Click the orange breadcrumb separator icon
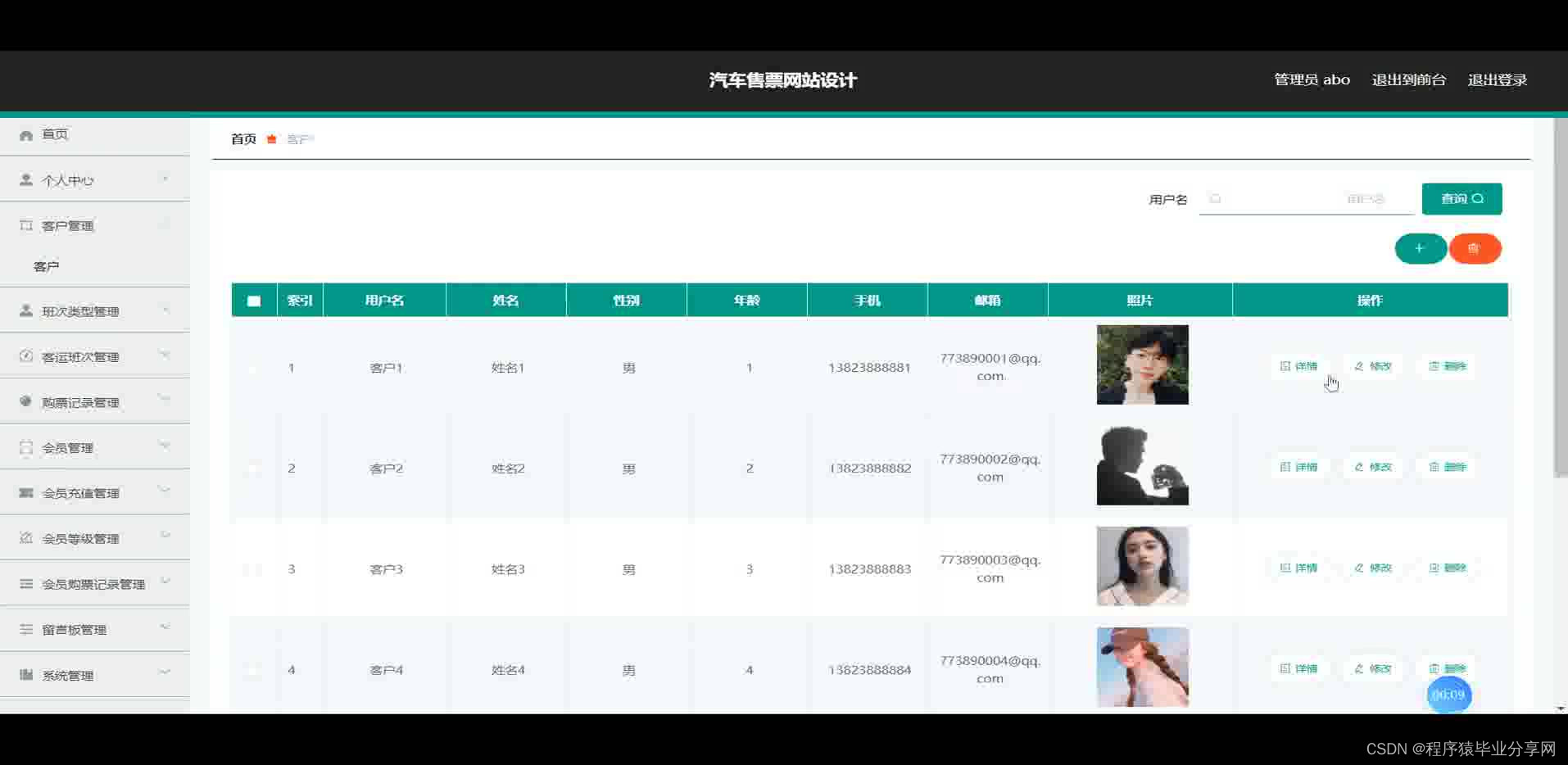This screenshot has height=765, width=1568. (271, 139)
